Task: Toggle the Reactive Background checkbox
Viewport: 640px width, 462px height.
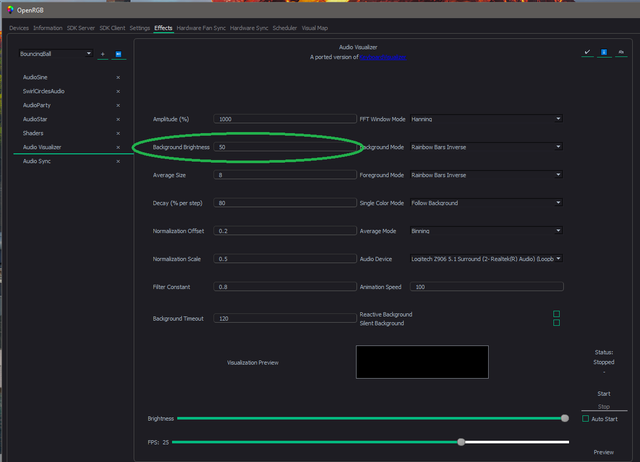Action: [x=556, y=314]
